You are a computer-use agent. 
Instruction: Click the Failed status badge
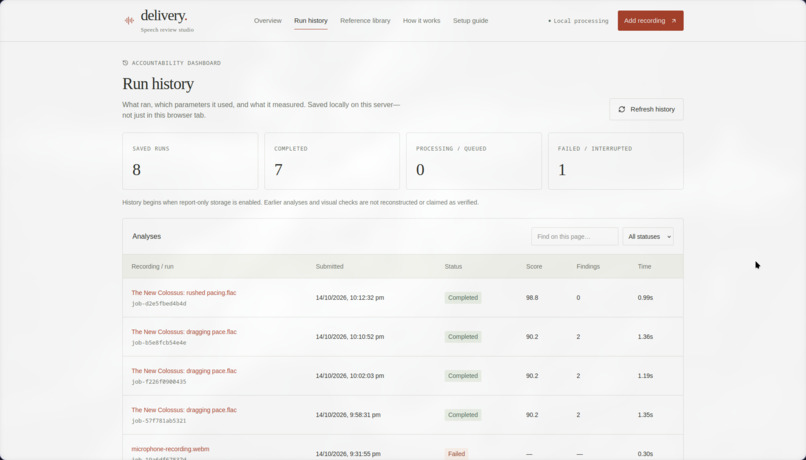(456, 454)
